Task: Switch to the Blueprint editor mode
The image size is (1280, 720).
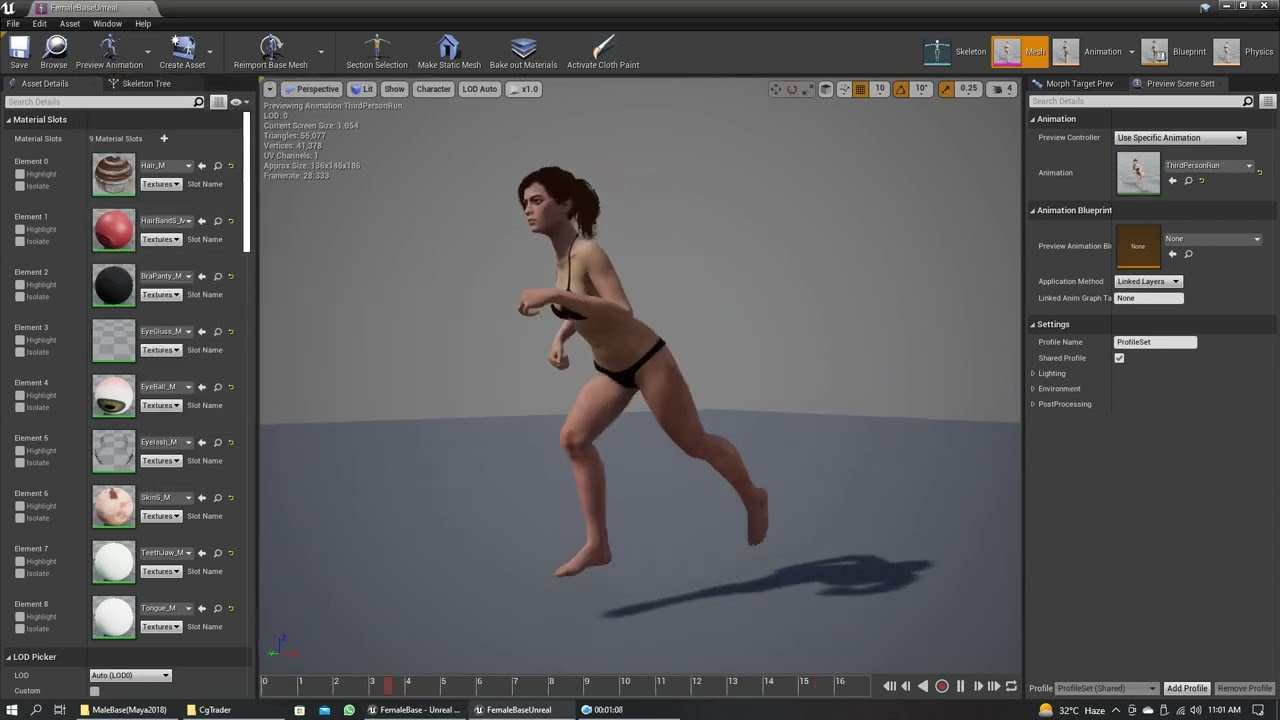Action: pyautogui.click(x=1174, y=52)
